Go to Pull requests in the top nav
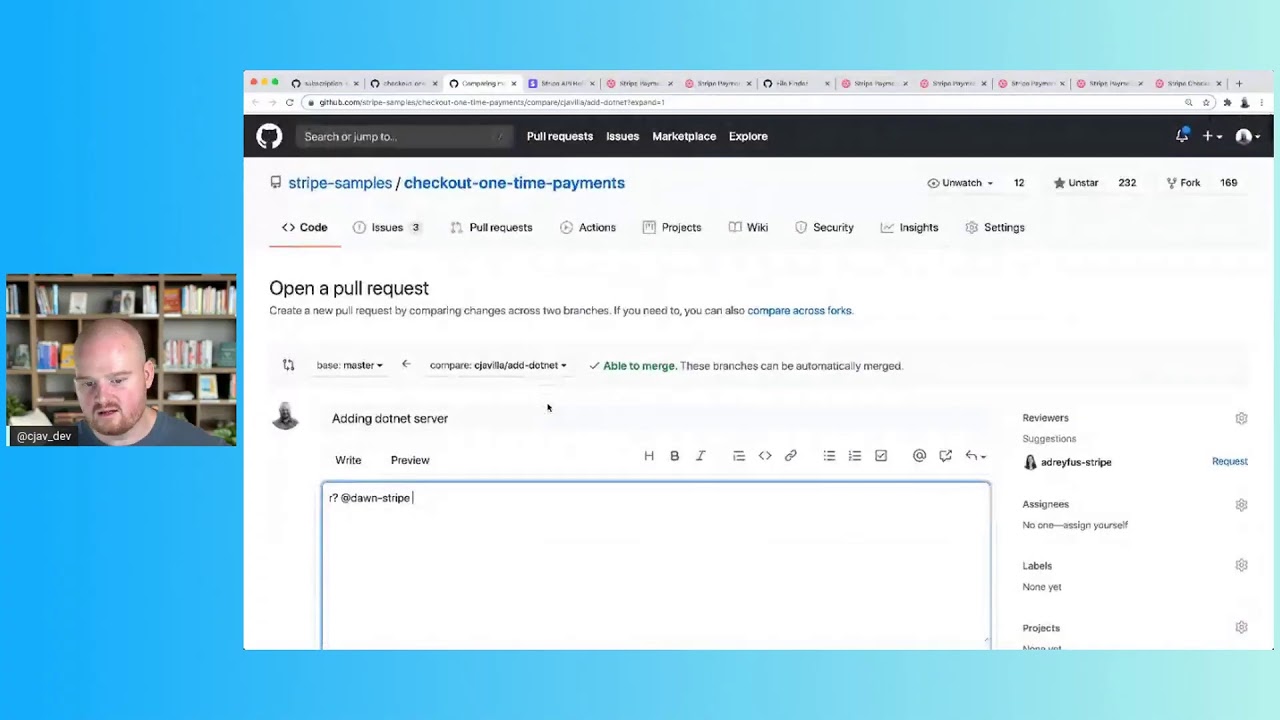1280x720 pixels. point(560,136)
